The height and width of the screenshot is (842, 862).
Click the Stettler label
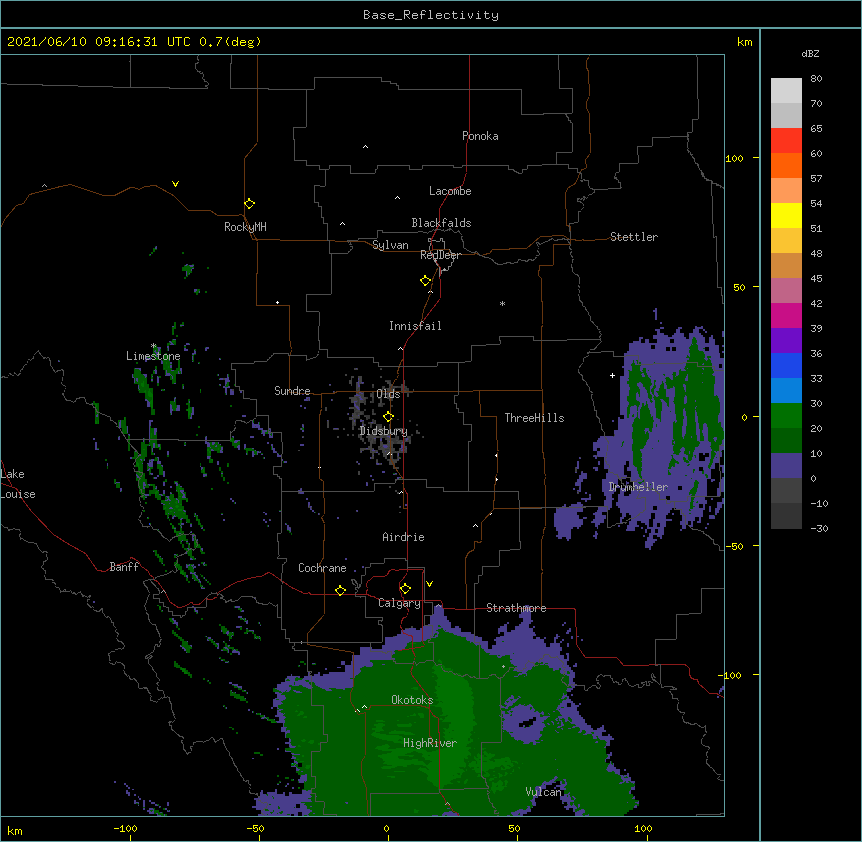coord(633,237)
